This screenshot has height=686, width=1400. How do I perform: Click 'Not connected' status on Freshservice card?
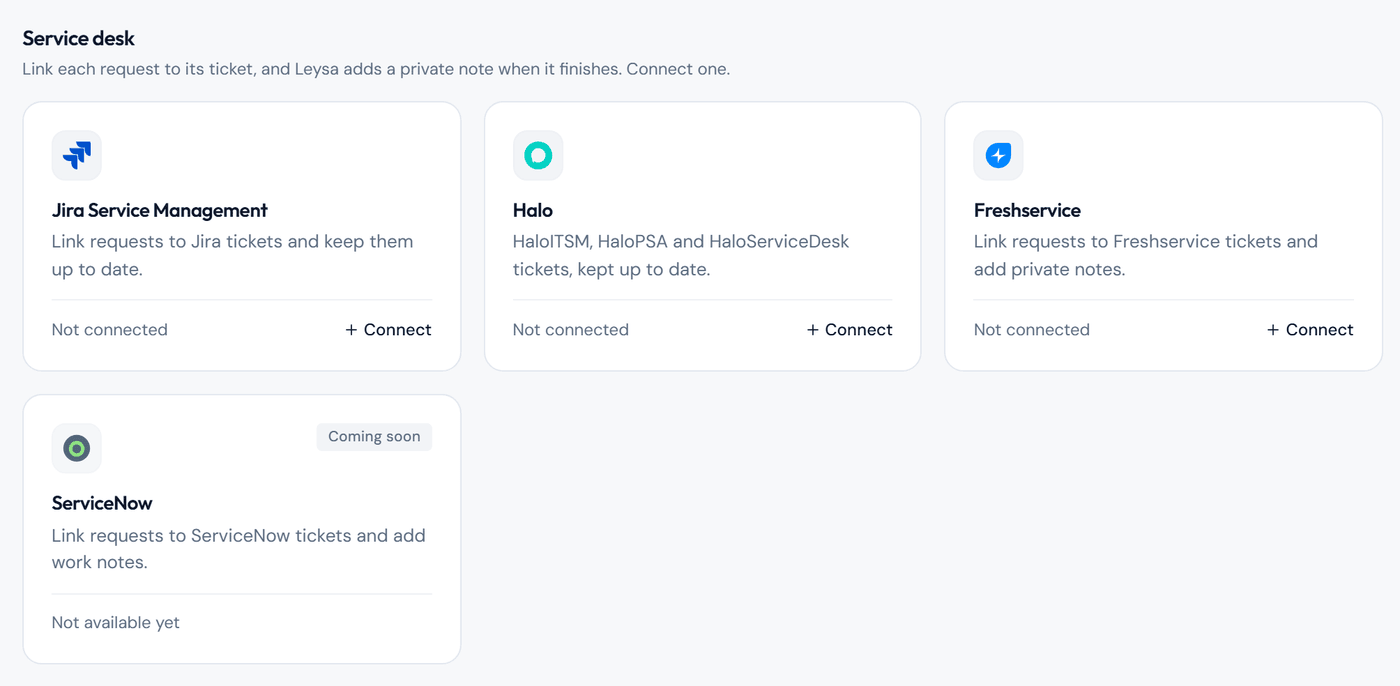click(1032, 330)
